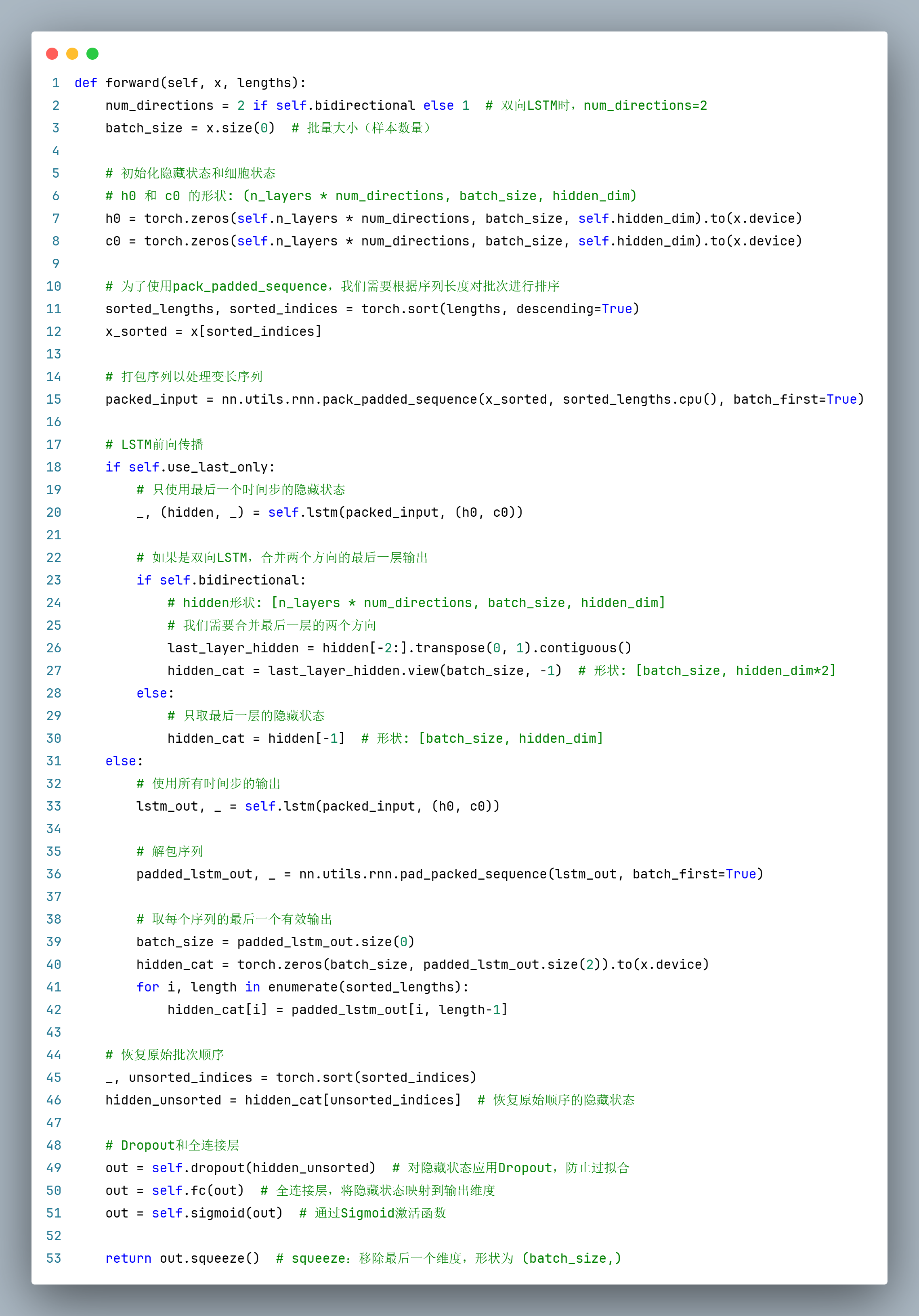Click 'self.fc(out)' on line 50
This screenshot has height=1316, width=919.
(197, 1190)
